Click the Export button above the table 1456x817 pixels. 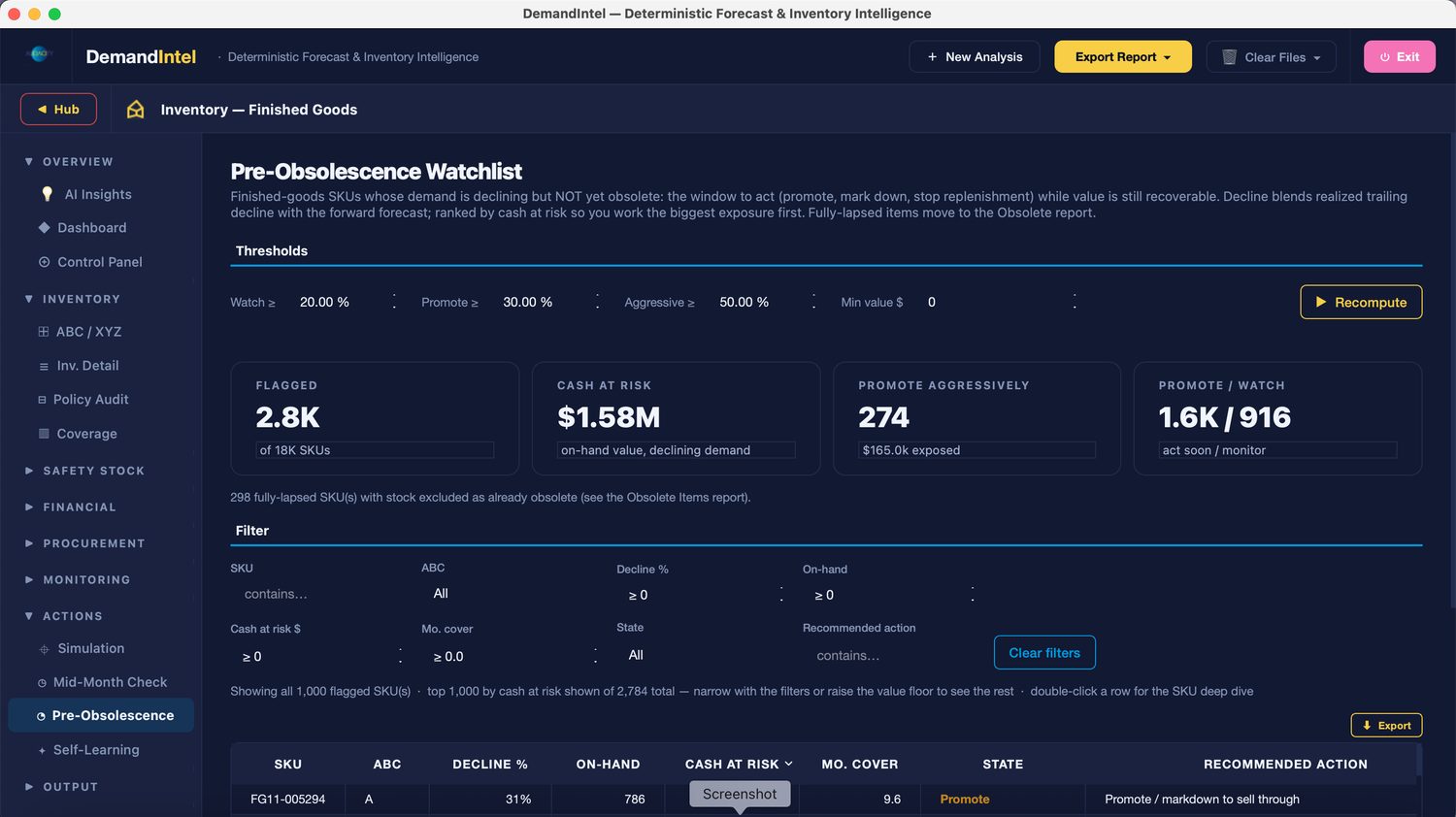(x=1386, y=726)
